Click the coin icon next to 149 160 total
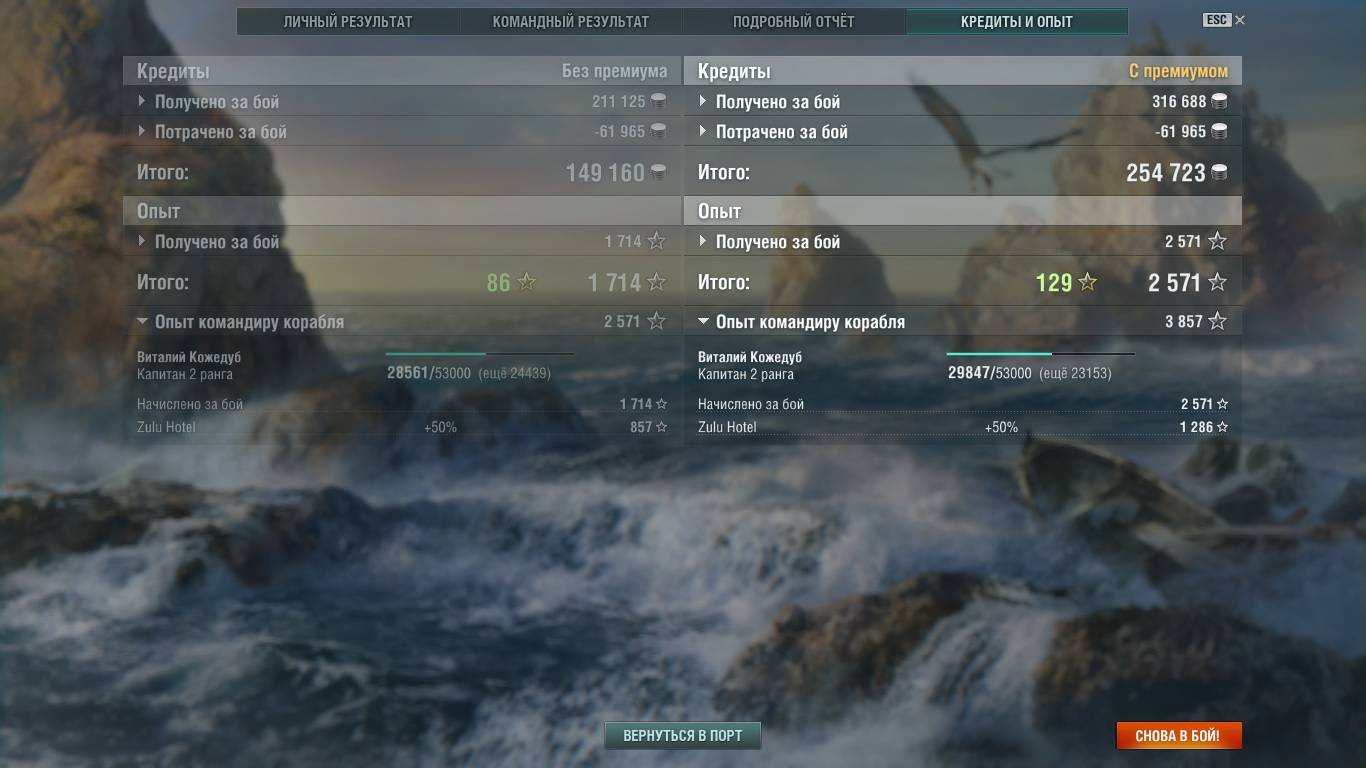 658,173
